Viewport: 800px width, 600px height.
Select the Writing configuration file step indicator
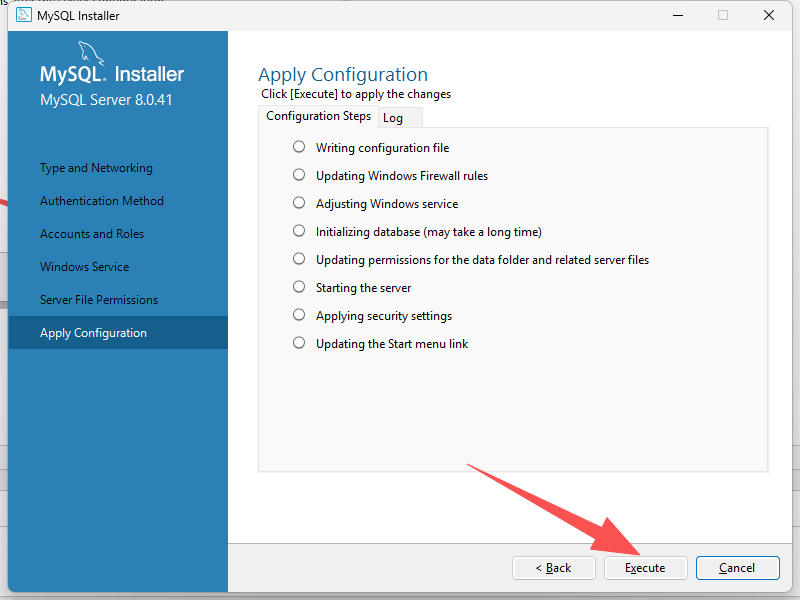pyautogui.click(x=299, y=147)
